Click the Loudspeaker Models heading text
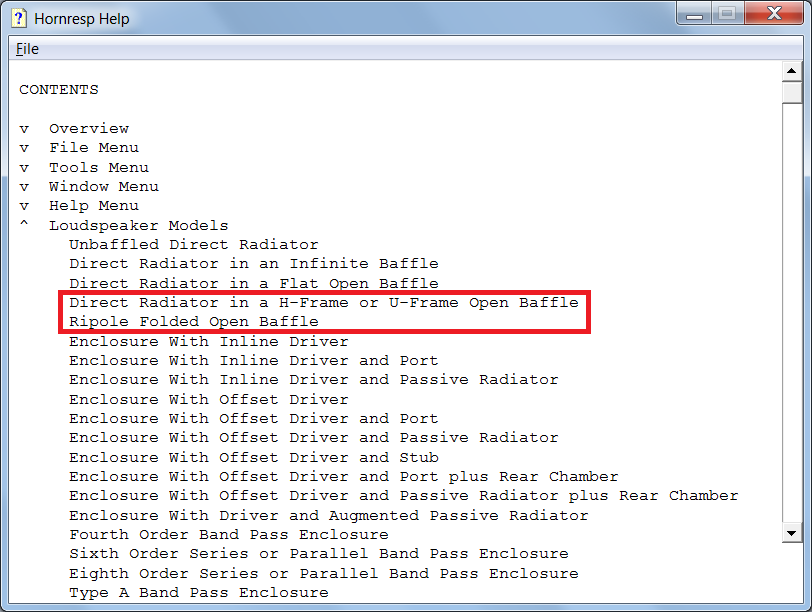Screen dimensions: 812x612 click(x=139, y=226)
